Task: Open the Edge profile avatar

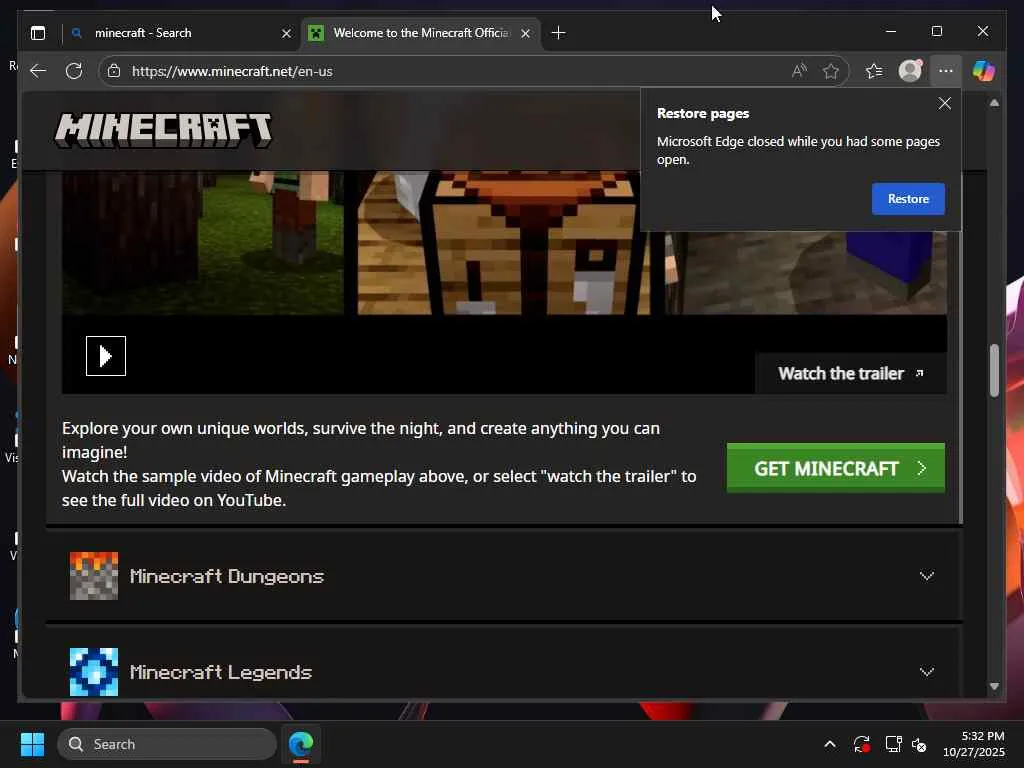Action: click(910, 71)
